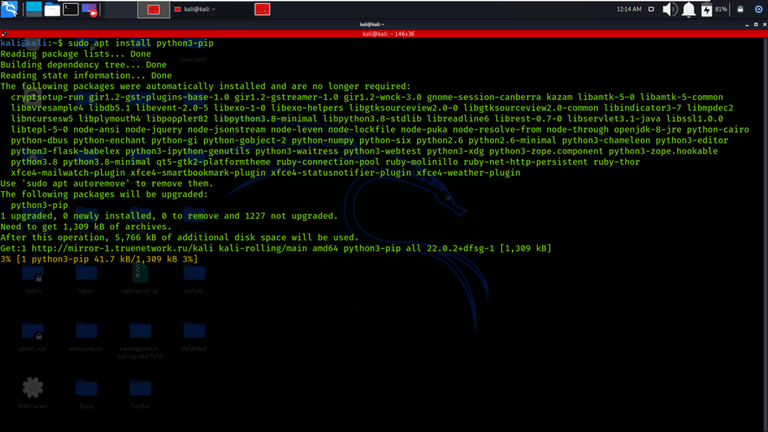Select the highlighted red terminal taskbar button
The width and height of the screenshot is (768, 432).
tap(153, 9)
